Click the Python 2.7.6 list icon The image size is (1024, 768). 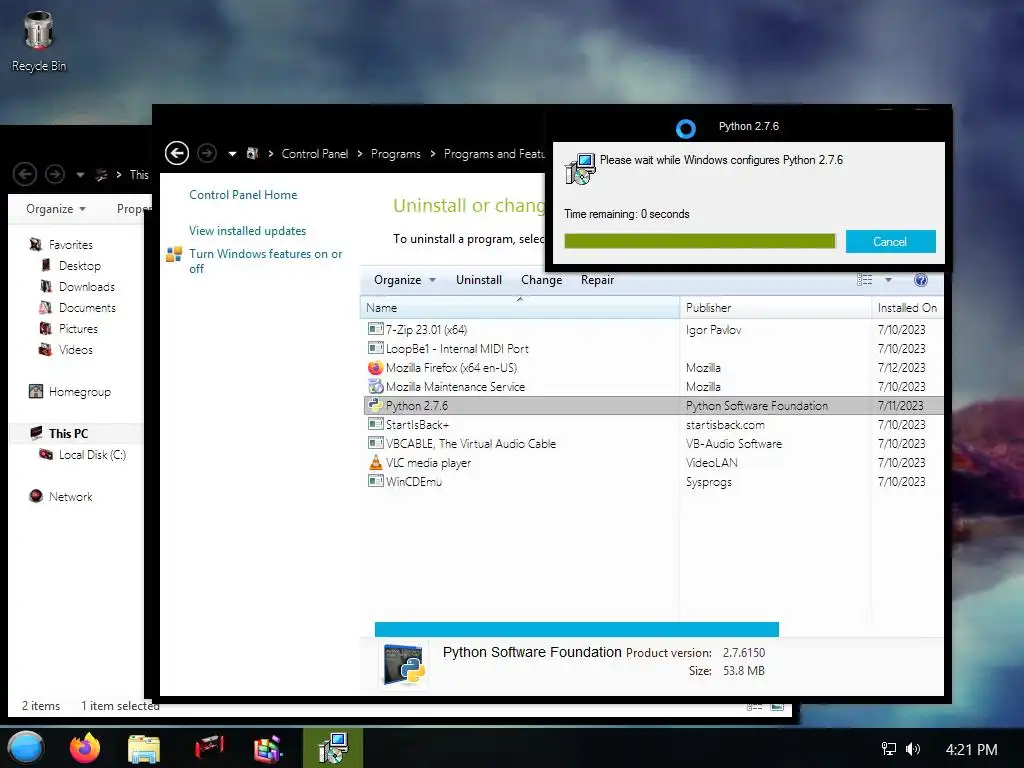click(376, 405)
